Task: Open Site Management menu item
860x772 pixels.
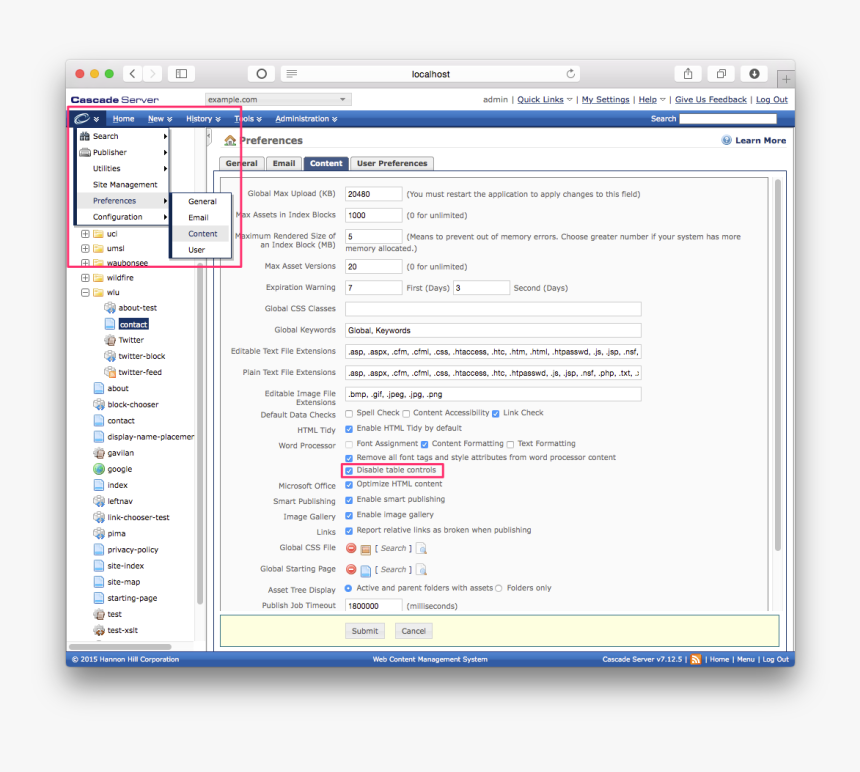Action: 123,185
